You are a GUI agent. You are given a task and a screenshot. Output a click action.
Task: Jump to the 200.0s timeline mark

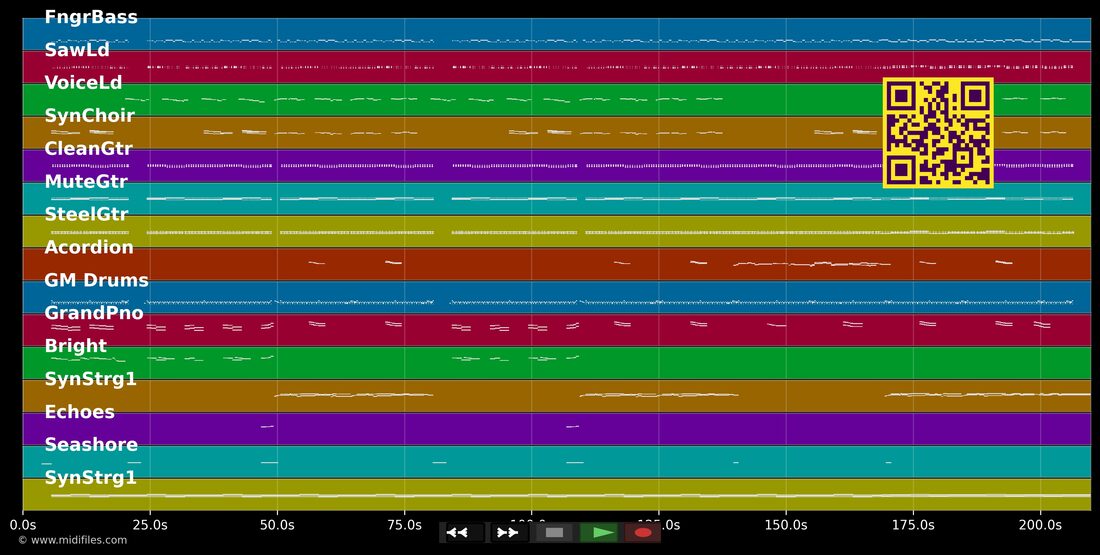(x=1040, y=525)
